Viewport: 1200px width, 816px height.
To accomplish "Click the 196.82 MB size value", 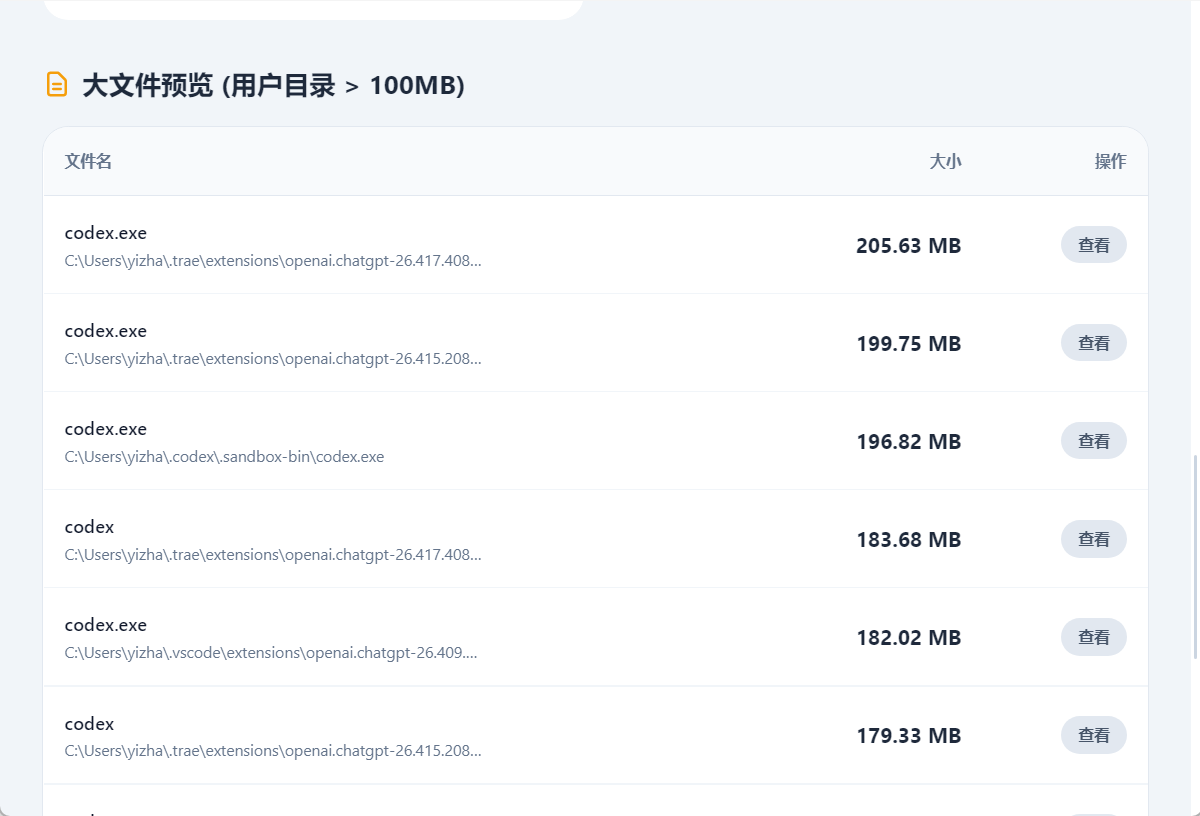I will tap(908, 442).
